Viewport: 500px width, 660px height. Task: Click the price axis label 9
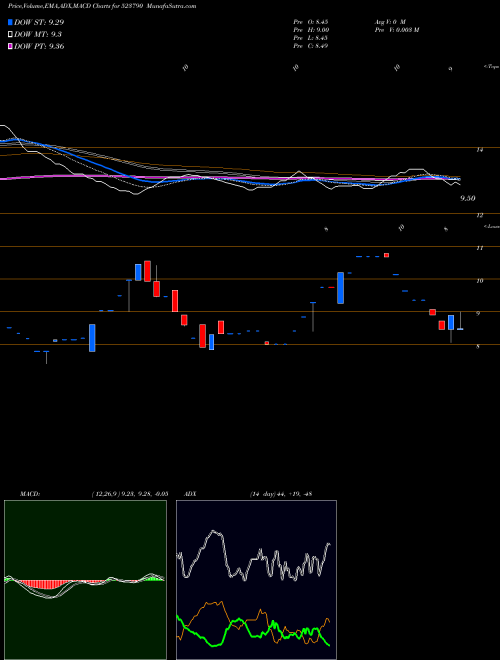coord(478,314)
